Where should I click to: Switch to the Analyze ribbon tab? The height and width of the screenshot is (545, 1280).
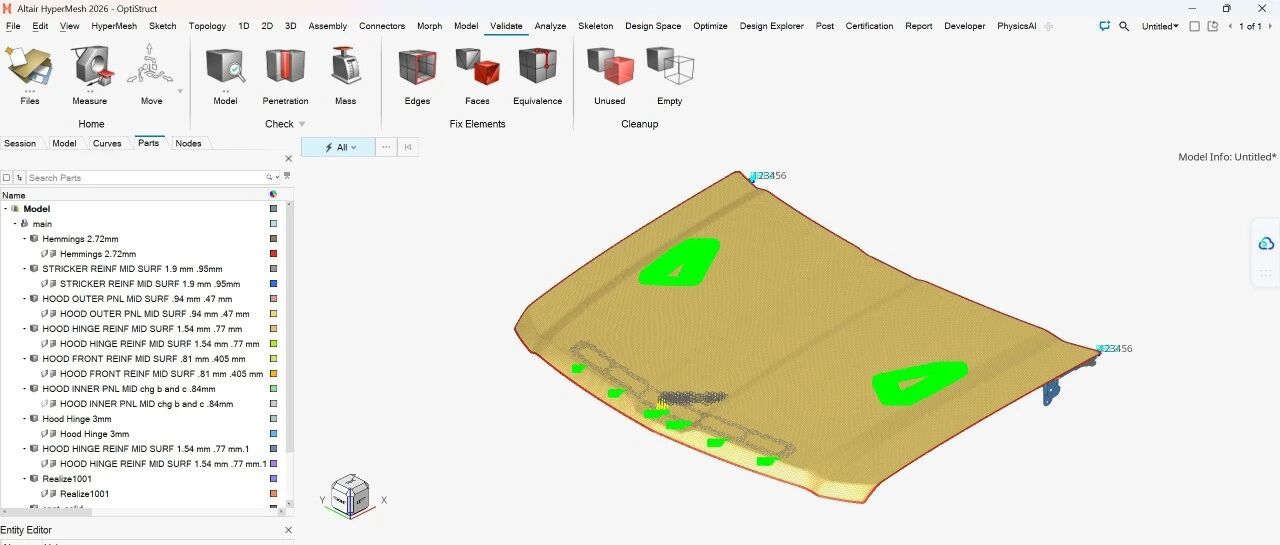[550, 26]
